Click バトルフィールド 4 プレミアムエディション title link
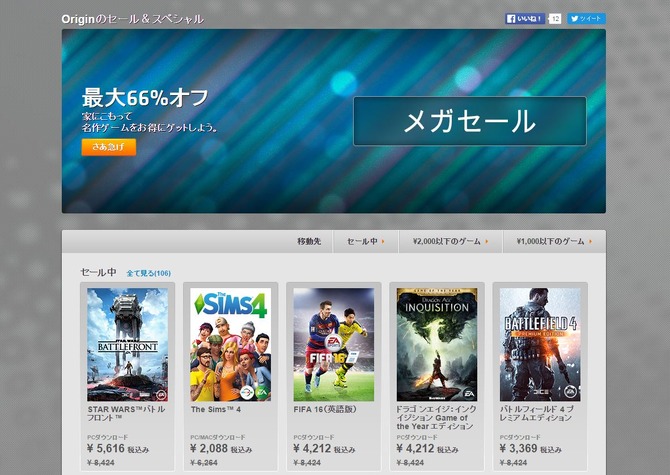The image size is (670, 475). pos(537,413)
